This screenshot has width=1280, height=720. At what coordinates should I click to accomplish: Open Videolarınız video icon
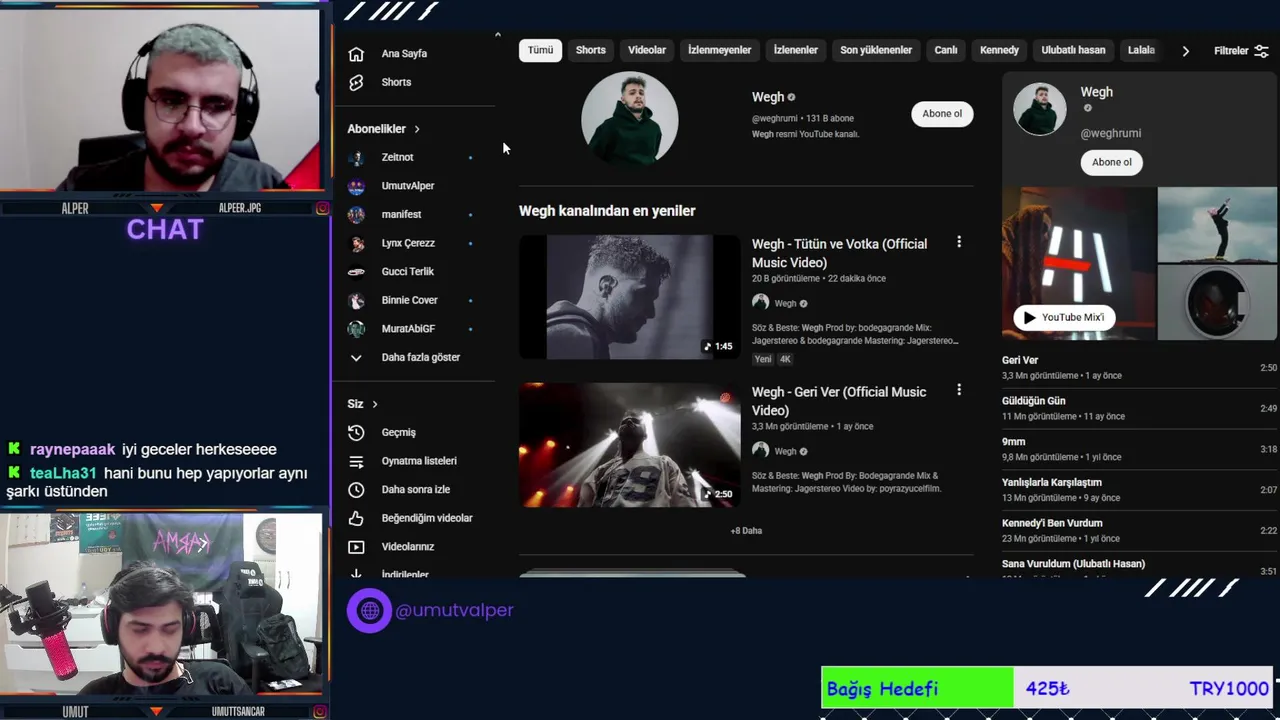click(x=356, y=547)
